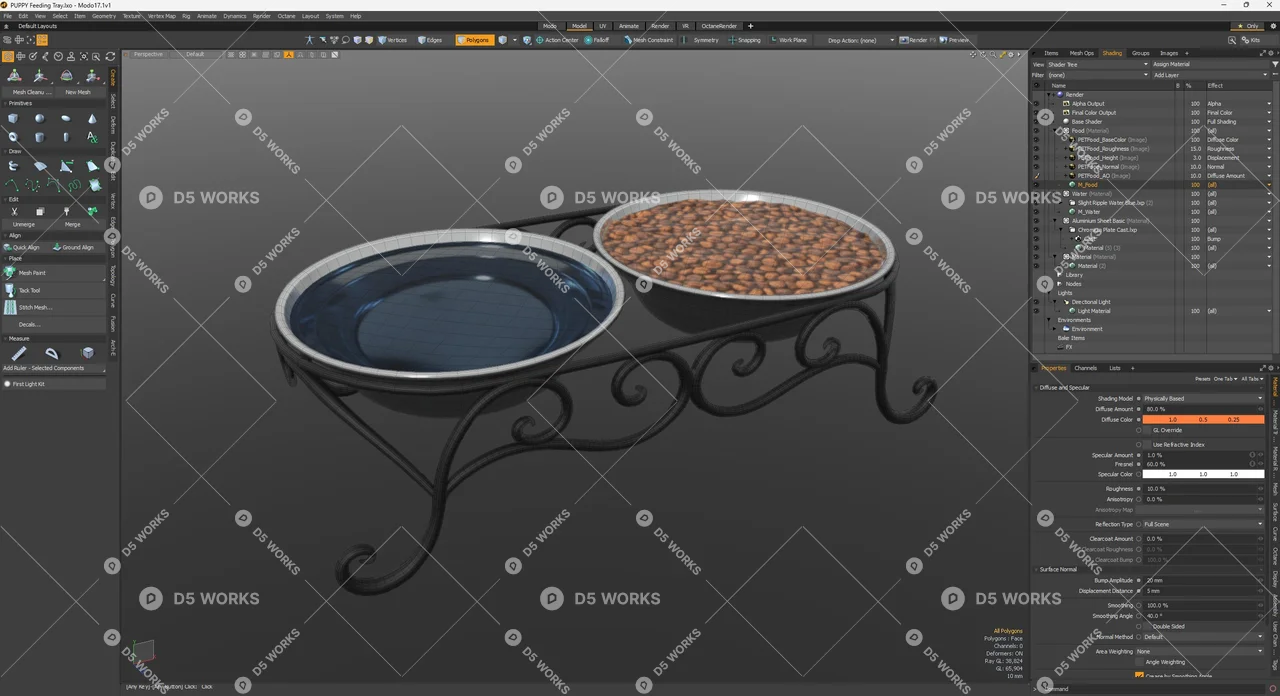Open the Shader Tree view dropdown

tap(1097, 64)
